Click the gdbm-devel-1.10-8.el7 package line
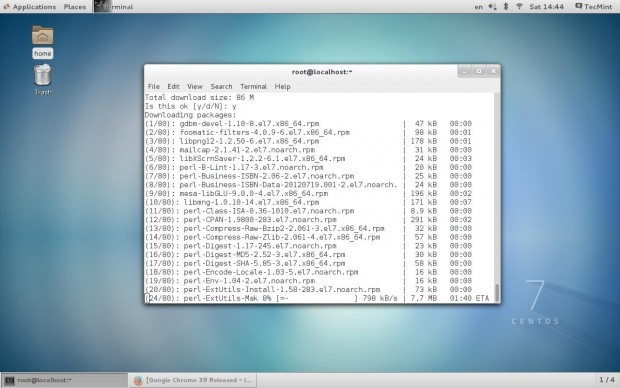Image resolution: width=620 pixels, height=388 pixels. coord(308,123)
